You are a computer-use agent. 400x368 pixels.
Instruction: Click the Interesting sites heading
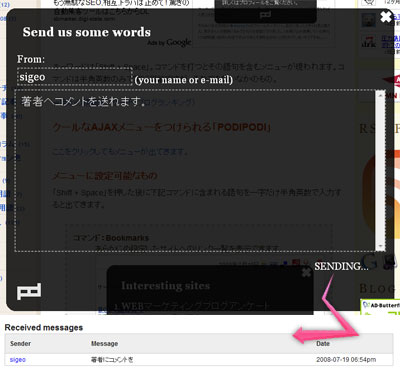pyautogui.click(x=166, y=286)
